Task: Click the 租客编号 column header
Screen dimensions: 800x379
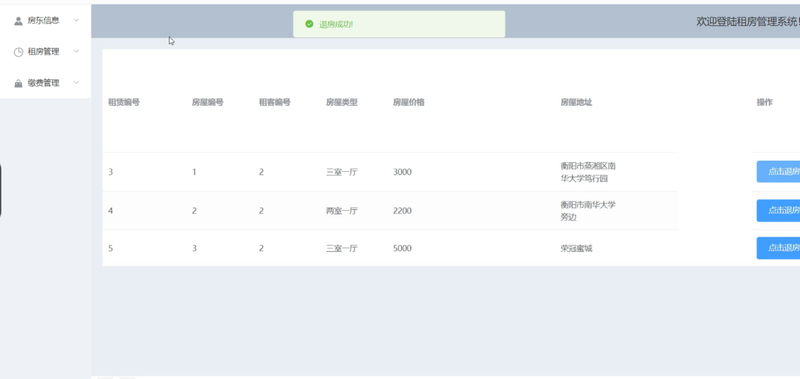Action: [x=274, y=102]
